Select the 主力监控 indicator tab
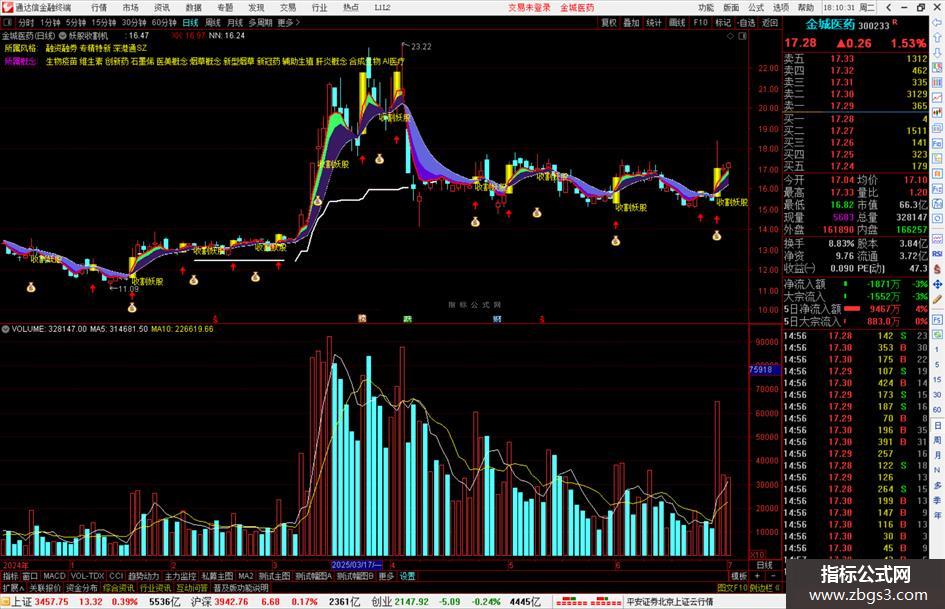The image size is (945, 609). (180, 576)
